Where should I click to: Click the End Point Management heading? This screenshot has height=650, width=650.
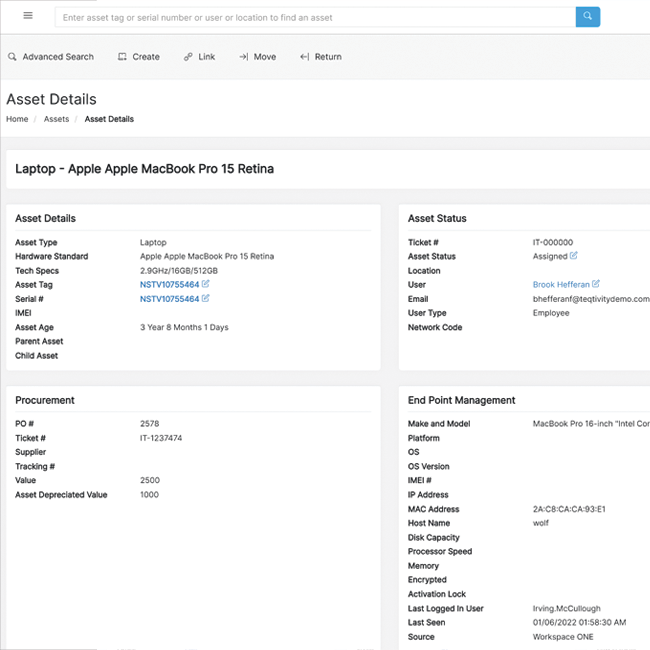[461, 400]
